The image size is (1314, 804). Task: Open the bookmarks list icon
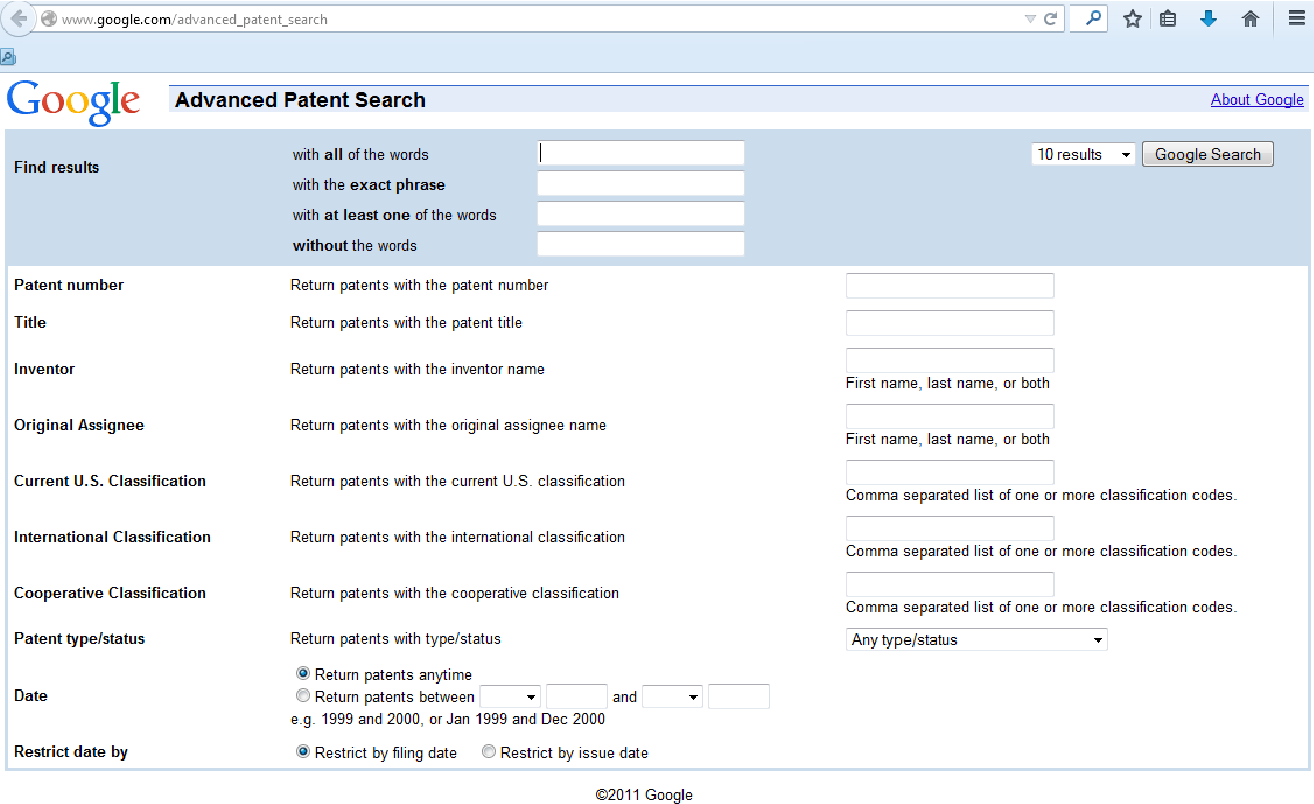coord(1168,19)
